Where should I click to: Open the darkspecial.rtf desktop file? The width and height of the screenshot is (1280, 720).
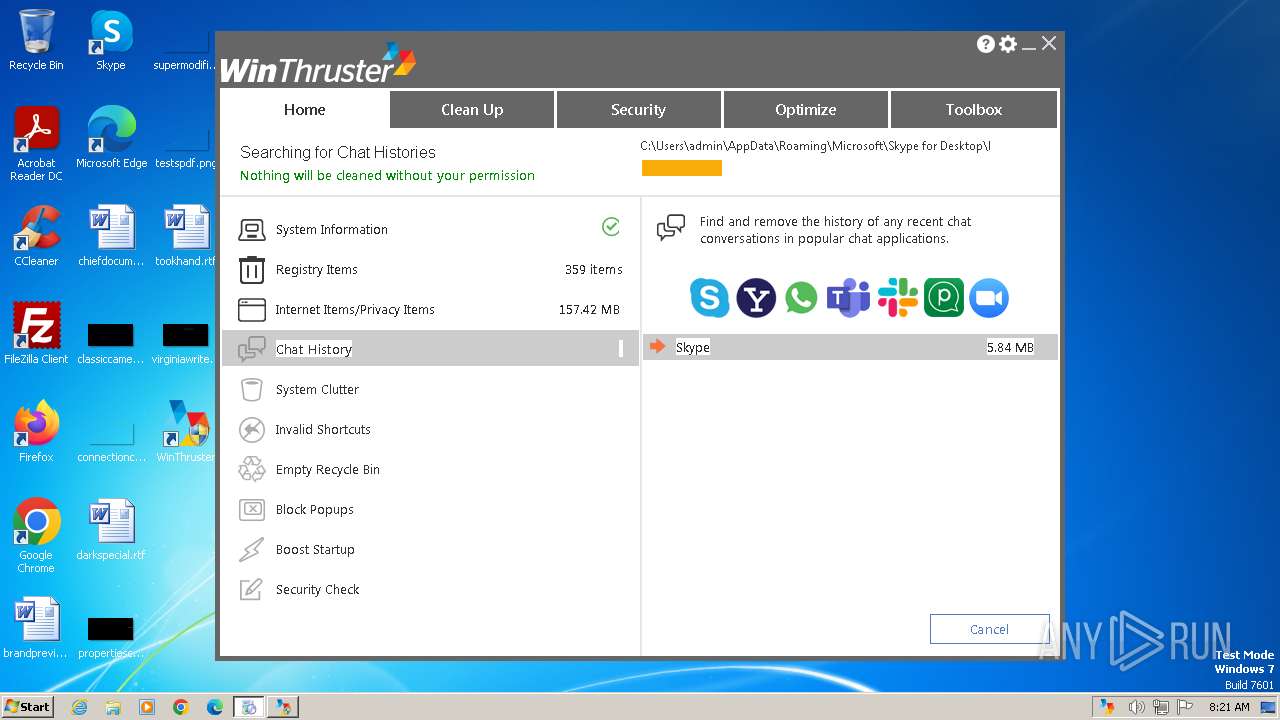coord(111,530)
